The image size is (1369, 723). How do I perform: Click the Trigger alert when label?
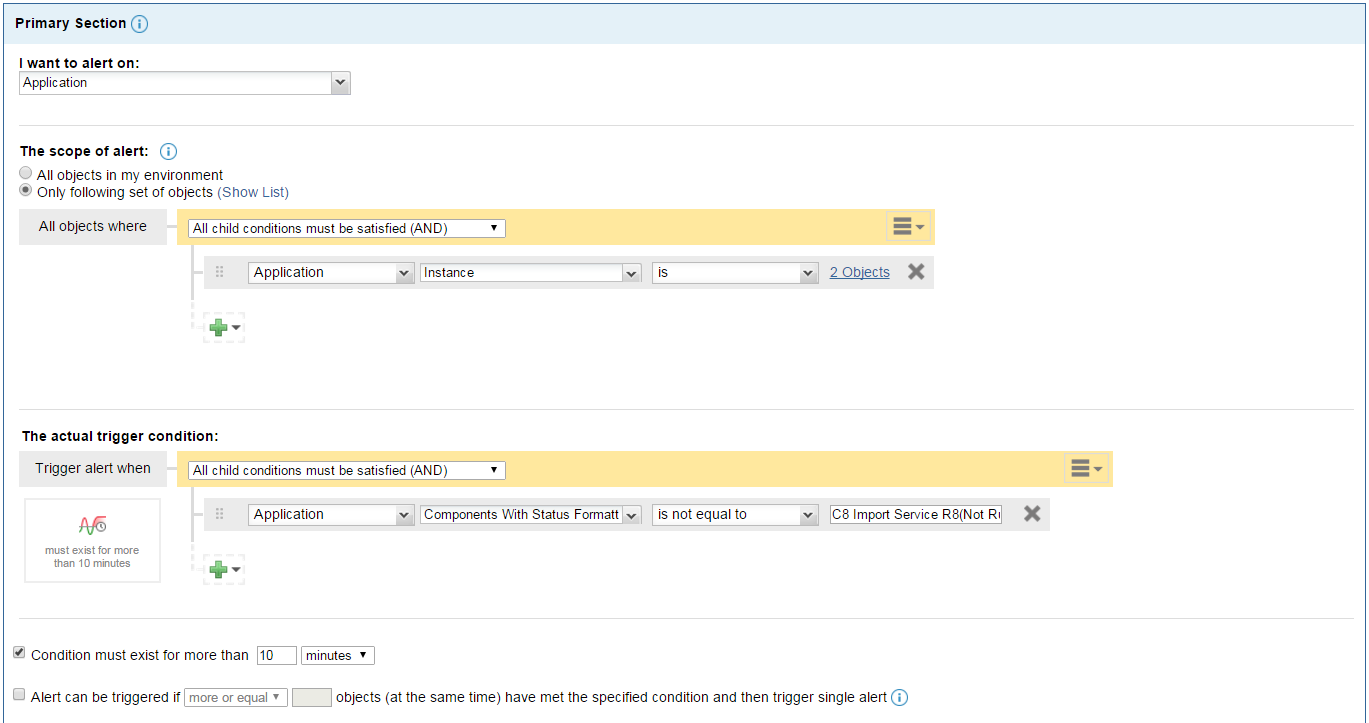point(93,468)
